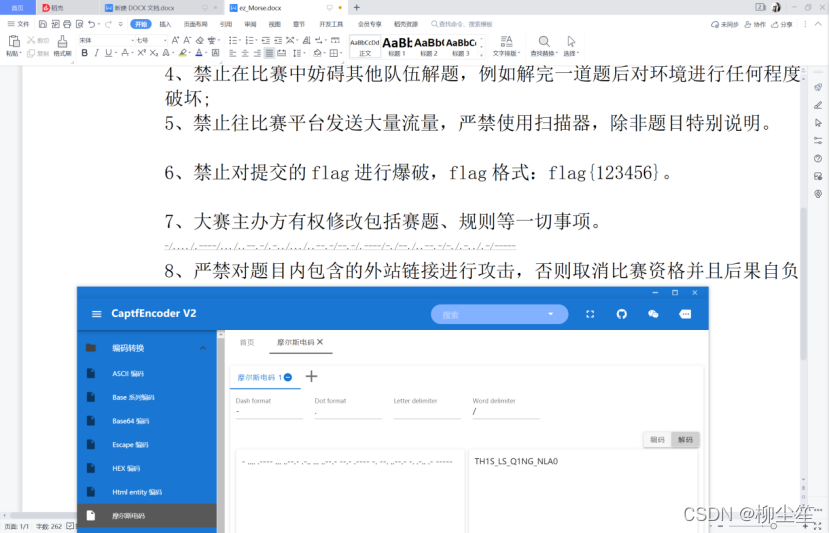Click the CaptfEncoder search field

click(499, 314)
